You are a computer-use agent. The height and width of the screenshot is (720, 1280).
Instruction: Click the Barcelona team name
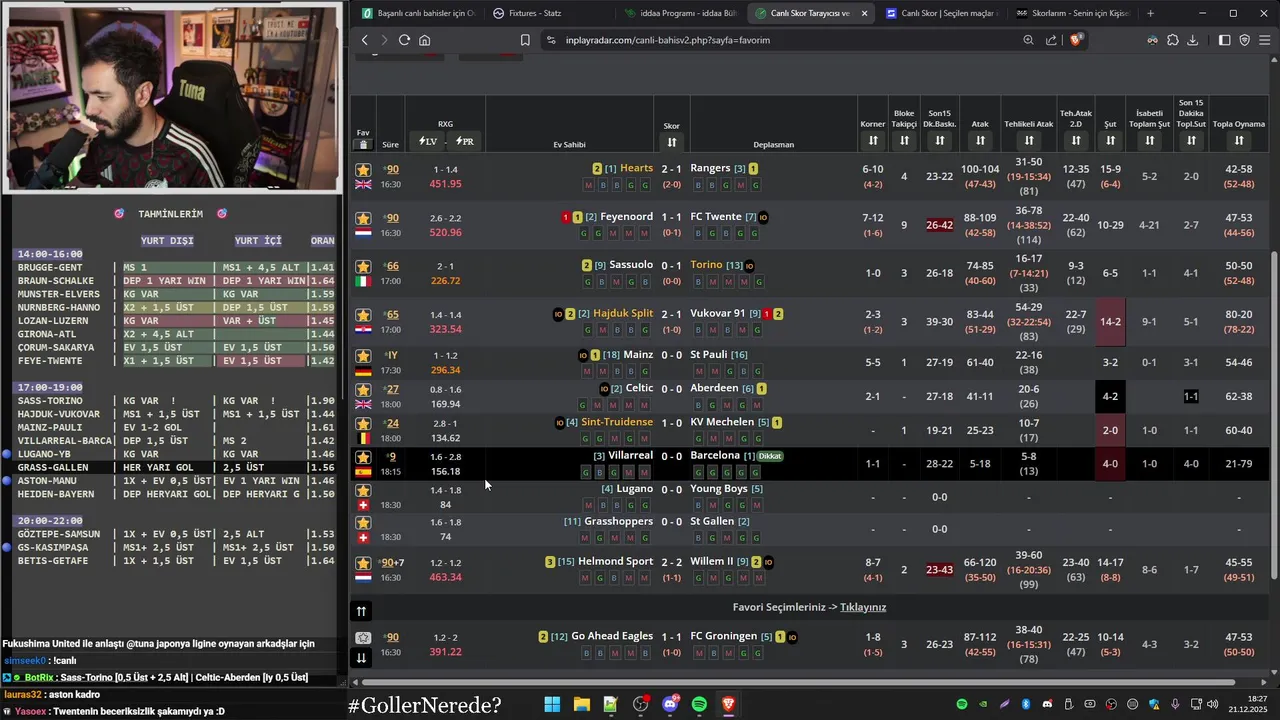pyautogui.click(x=715, y=455)
